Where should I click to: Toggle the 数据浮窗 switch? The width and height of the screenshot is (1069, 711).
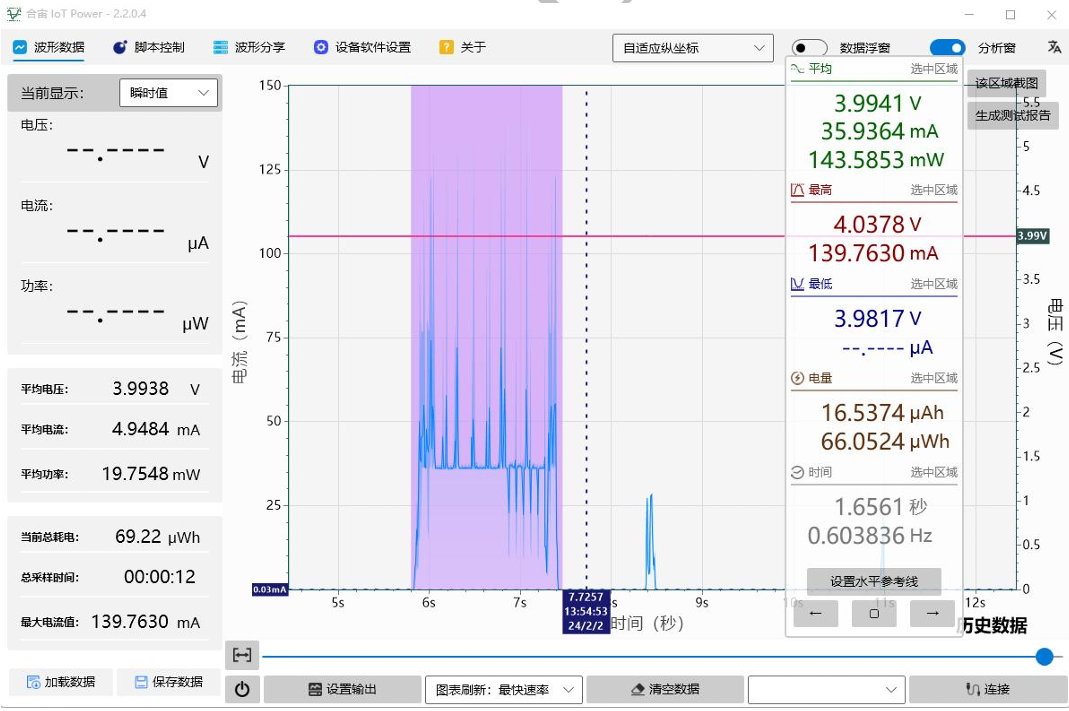tap(809, 48)
